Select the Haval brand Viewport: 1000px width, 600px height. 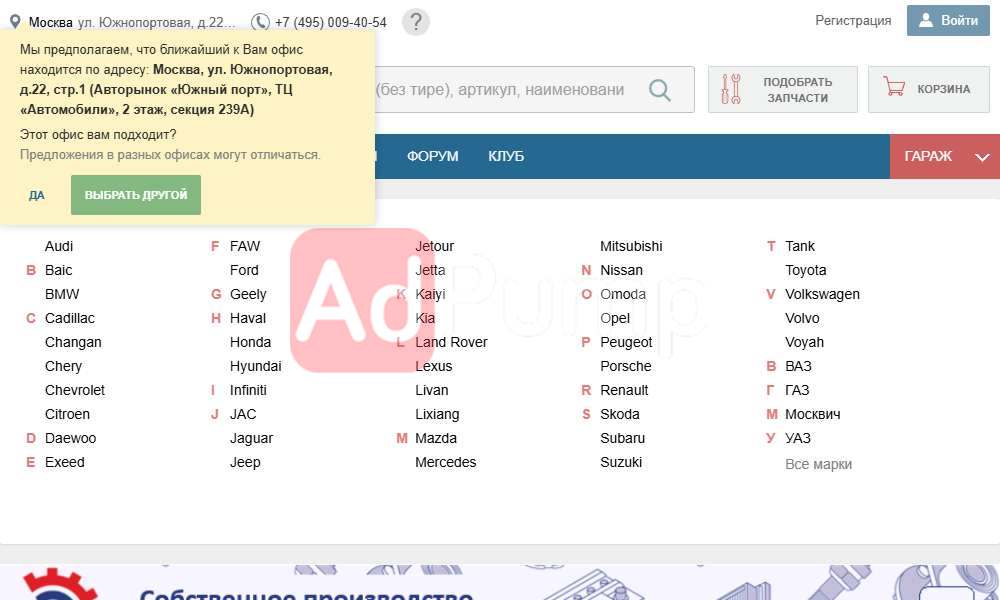(248, 318)
